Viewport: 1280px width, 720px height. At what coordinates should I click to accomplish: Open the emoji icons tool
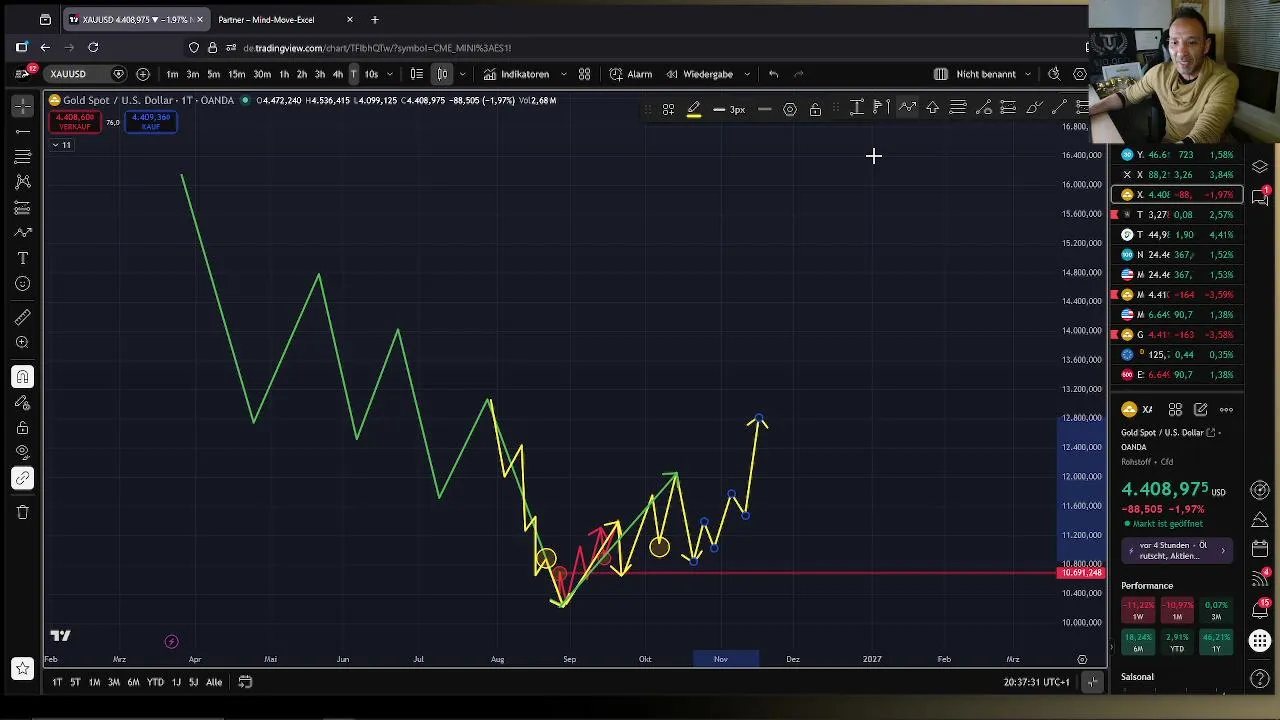pyautogui.click(x=22, y=284)
